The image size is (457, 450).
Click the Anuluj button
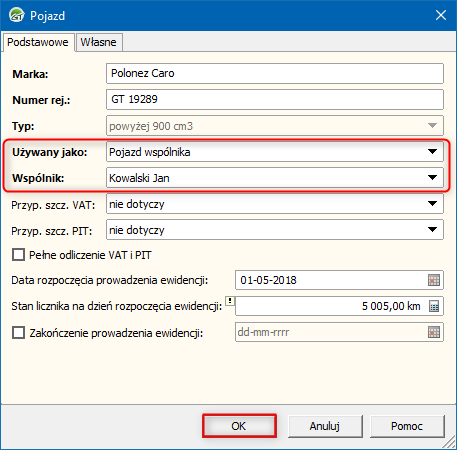click(325, 426)
